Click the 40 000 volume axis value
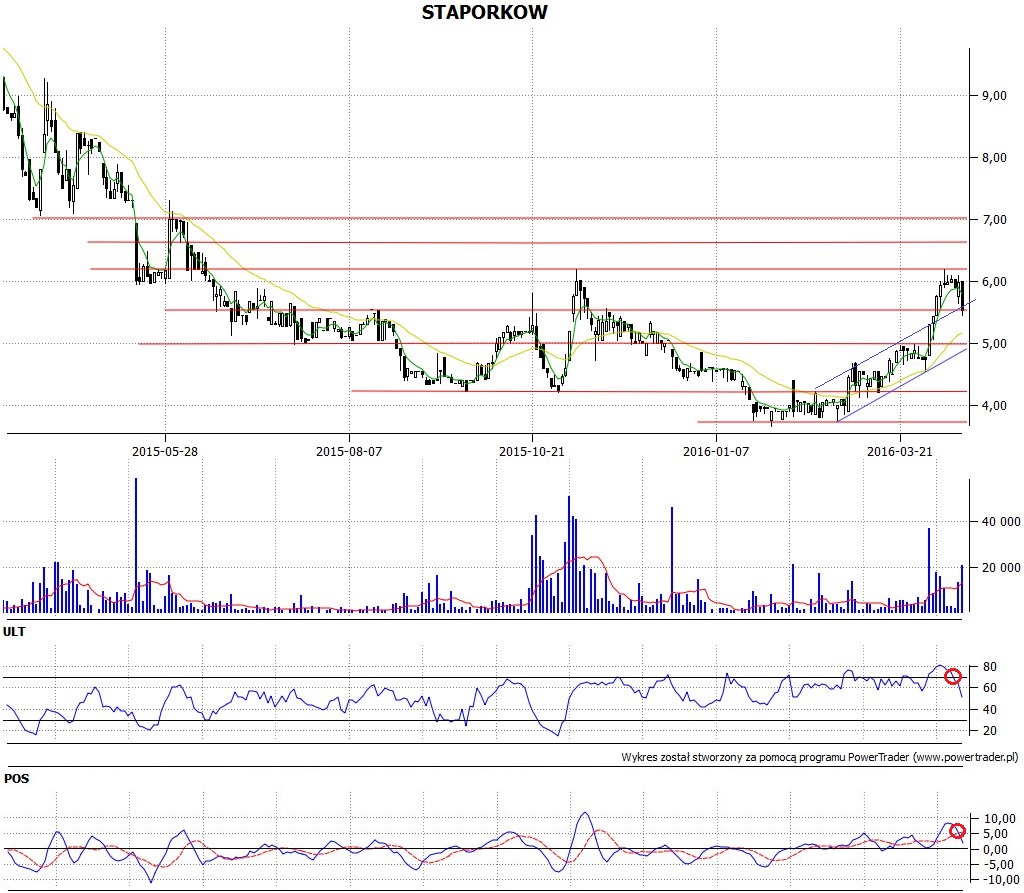The image size is (1024, 893). pyautogui.click(x=1001, y=521)
